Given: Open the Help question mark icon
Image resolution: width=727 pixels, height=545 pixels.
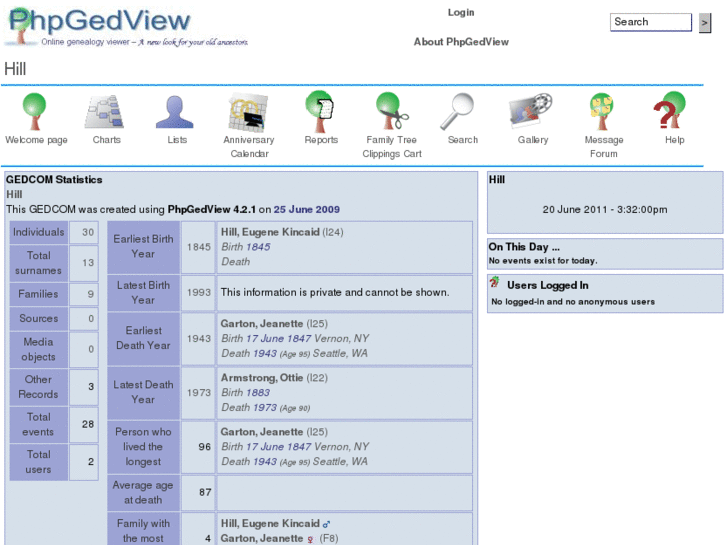Looking at the screenshot, I should point(670,110).
